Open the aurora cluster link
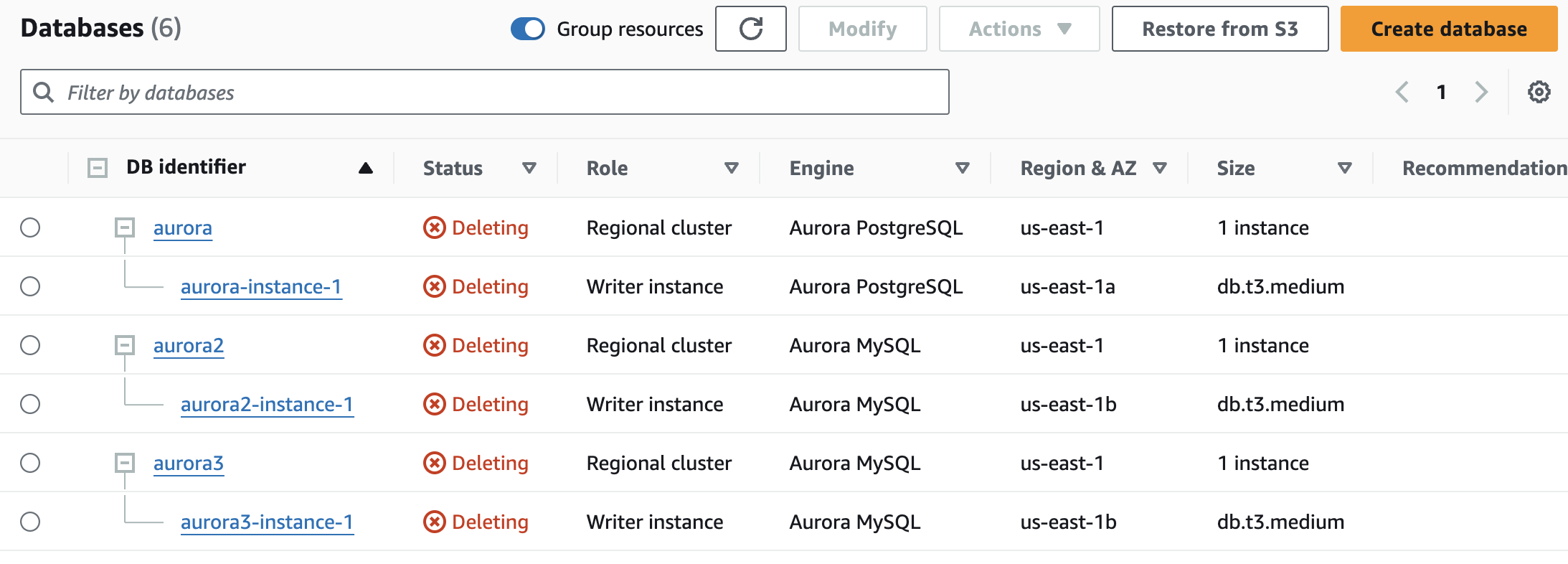Image resolution: width=1568 pixels, height=564 pixels. tap(183, 228)
